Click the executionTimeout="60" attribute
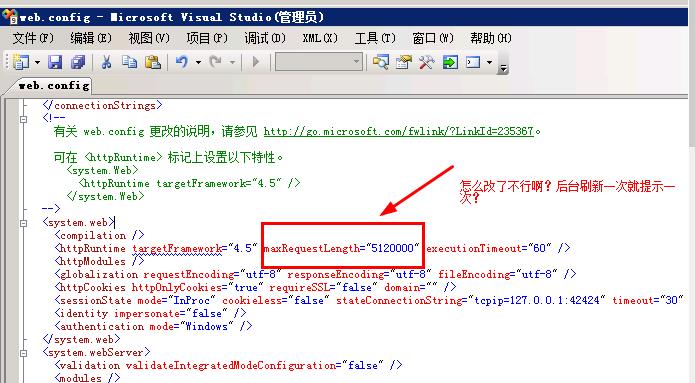This screenshot has width=695, height=383. pos(489,248)
